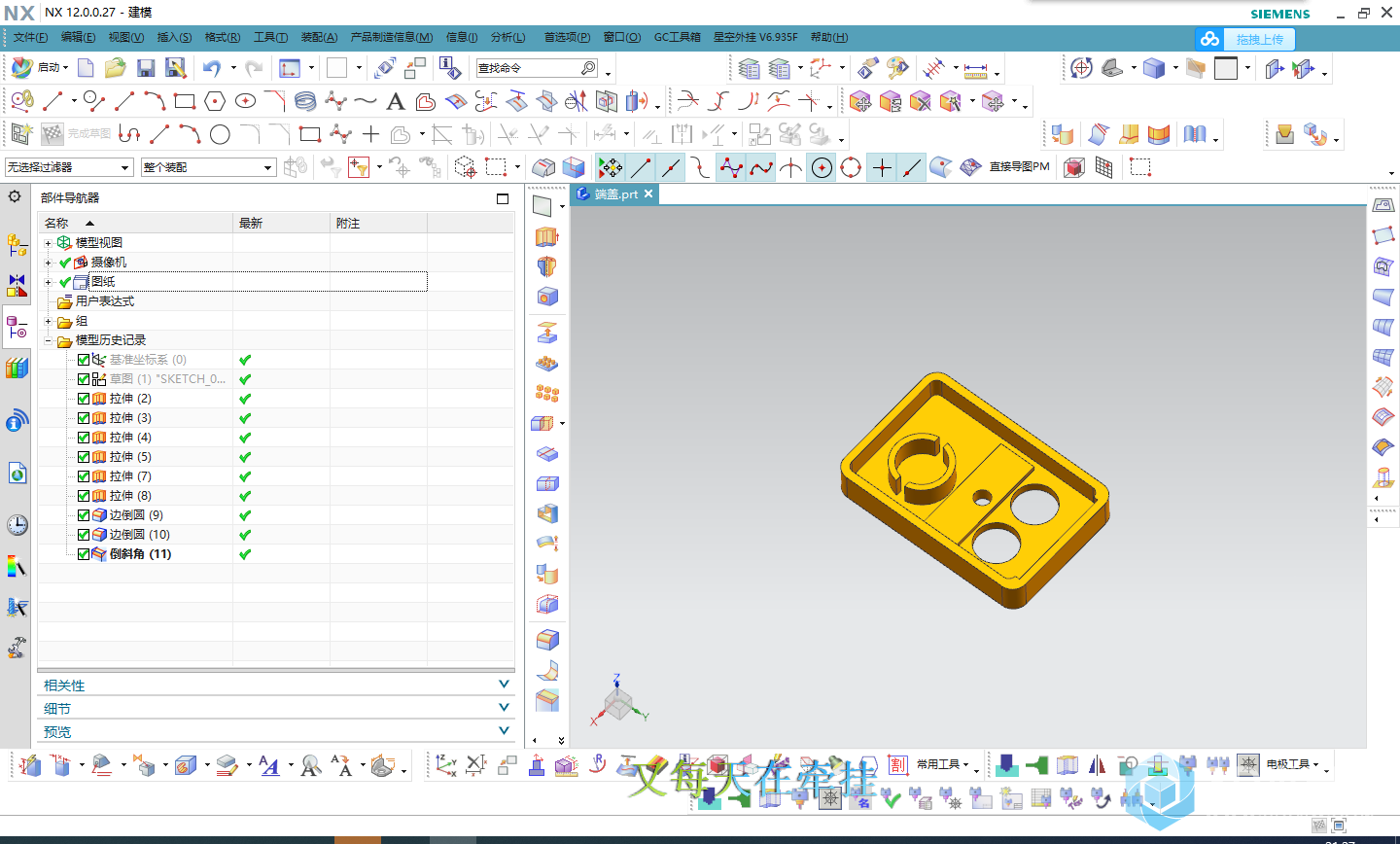Toggle the 边倒圆 (9) feature checkbox
The image size is (1400, 844).
pyautogui.click(x=84, y=515)
